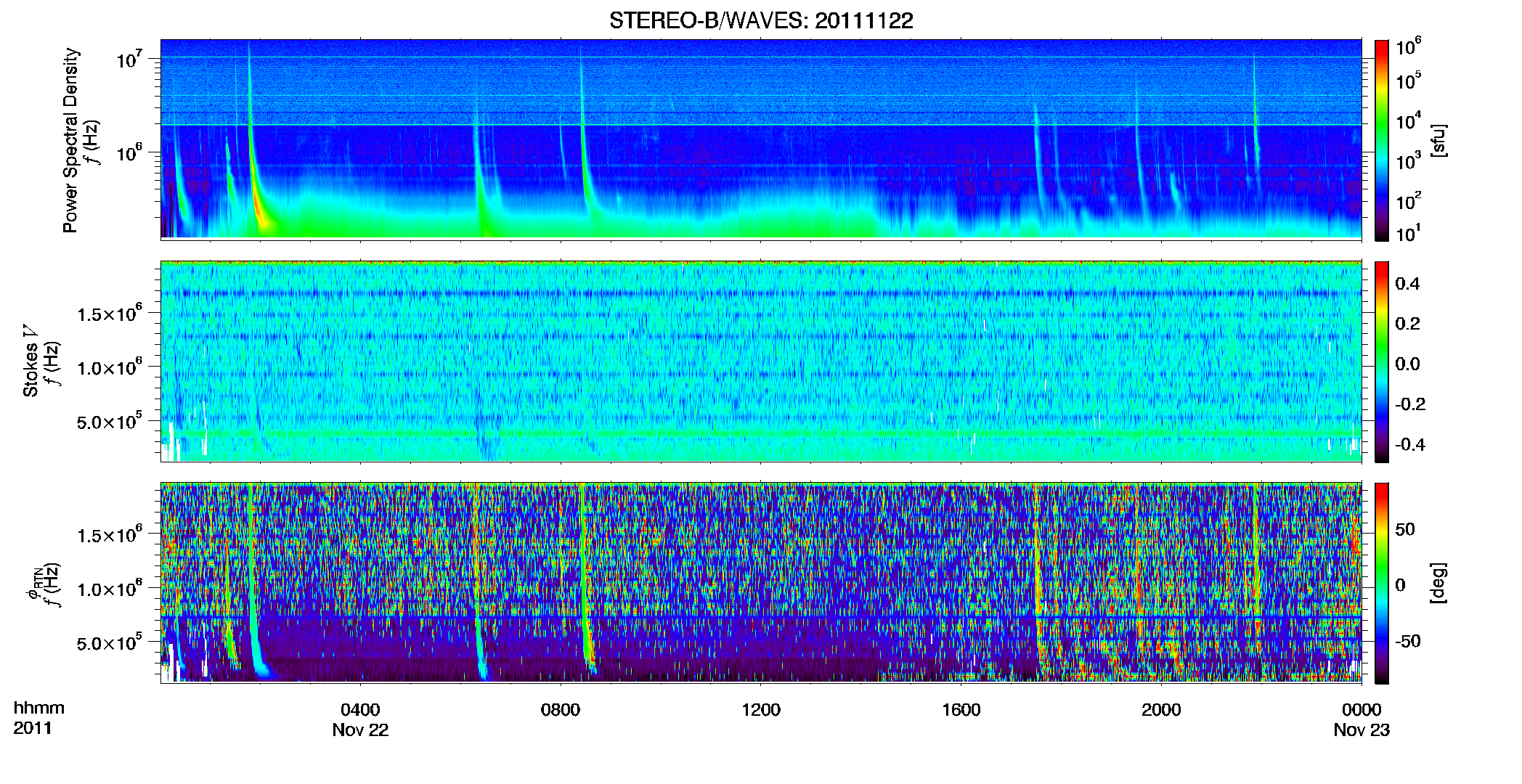Click the 0800 time tick label
The height and width of the screenshot is (784, 1522).
(x=561, y=710)
